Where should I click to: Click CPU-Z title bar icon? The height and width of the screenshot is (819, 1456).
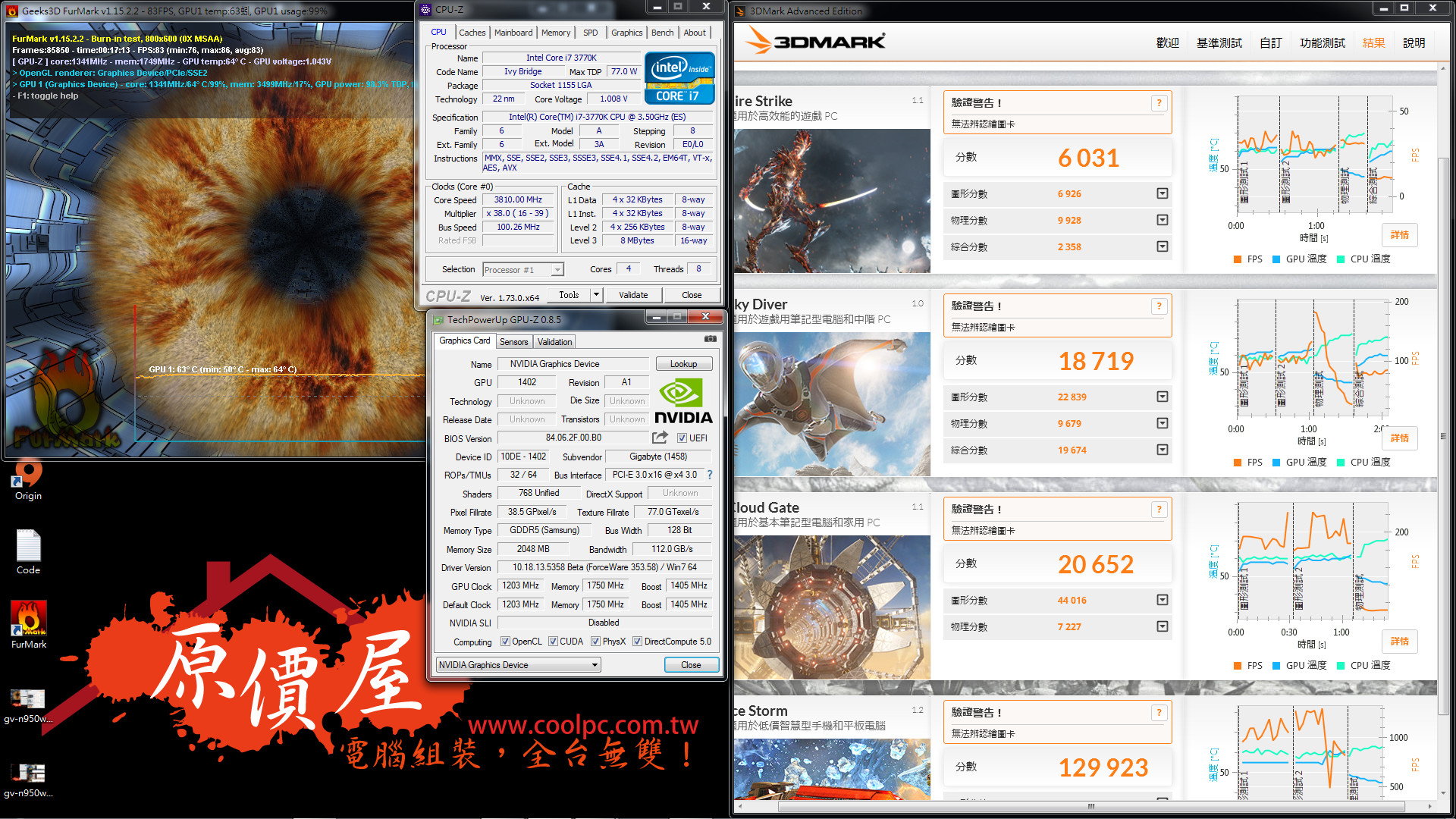[425, 10]
